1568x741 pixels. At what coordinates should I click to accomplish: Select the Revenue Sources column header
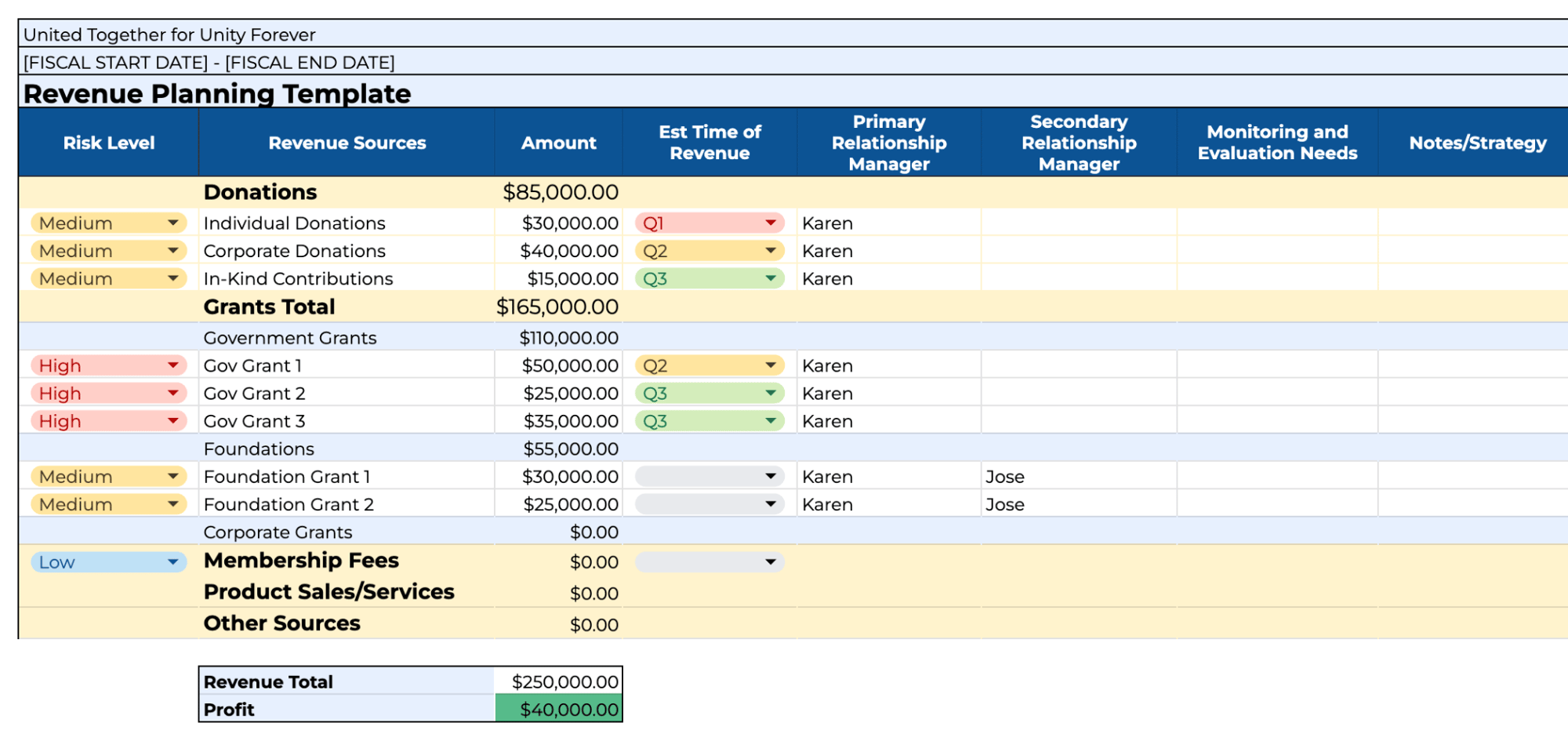coord(347,143)
